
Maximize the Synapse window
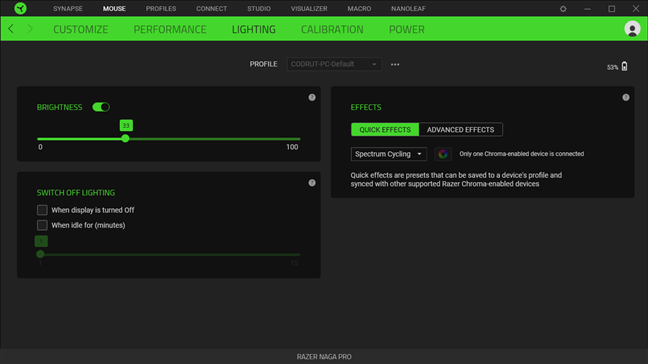click(612, 9)
